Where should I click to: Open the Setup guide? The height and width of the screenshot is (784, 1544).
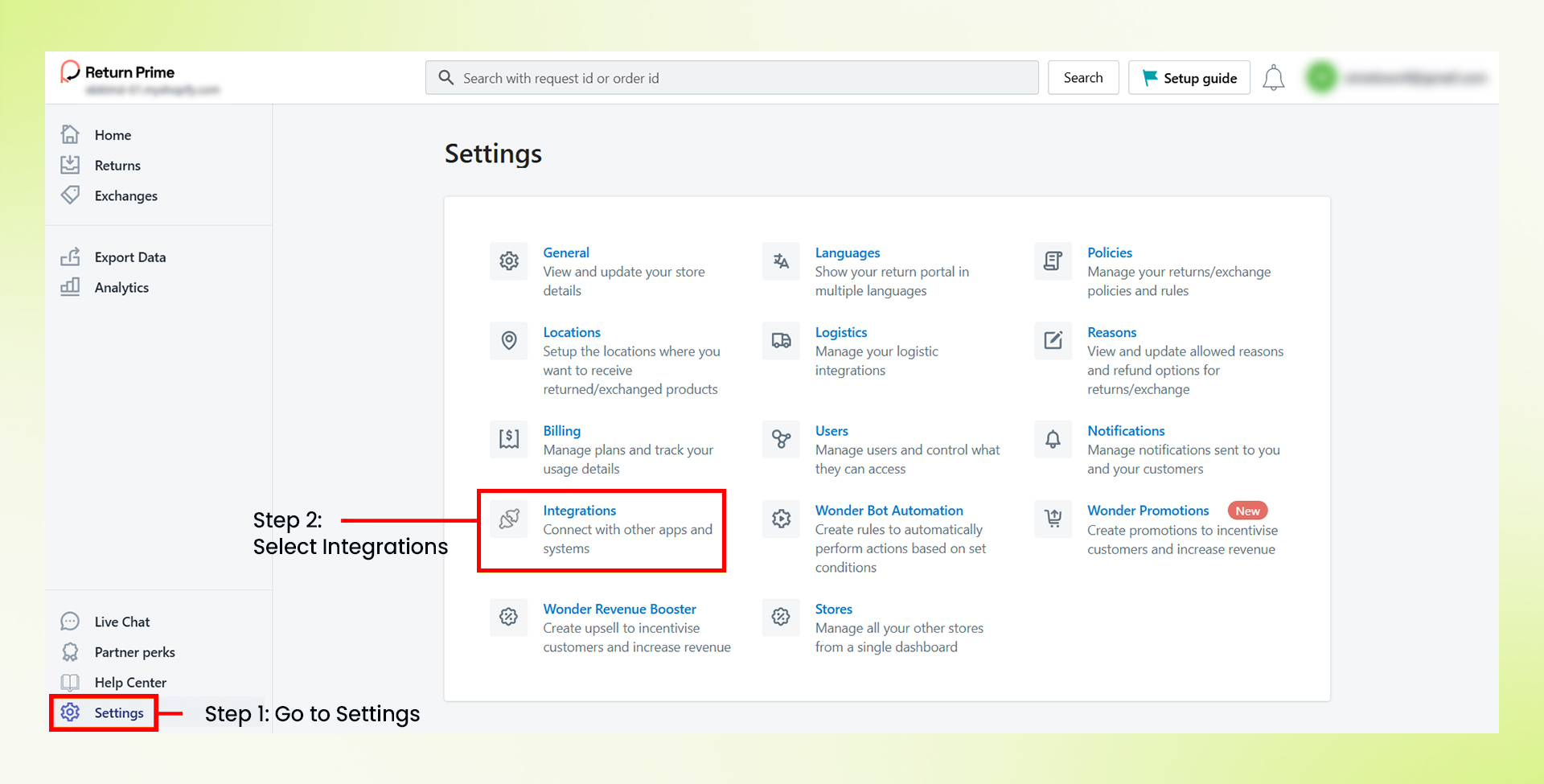pos(1189,77)
